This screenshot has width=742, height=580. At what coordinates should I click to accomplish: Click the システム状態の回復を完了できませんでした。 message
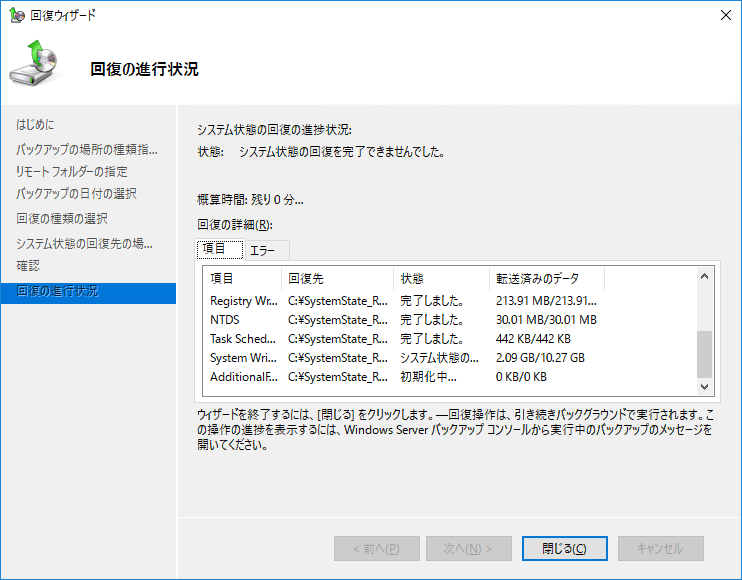click(342, 152)
